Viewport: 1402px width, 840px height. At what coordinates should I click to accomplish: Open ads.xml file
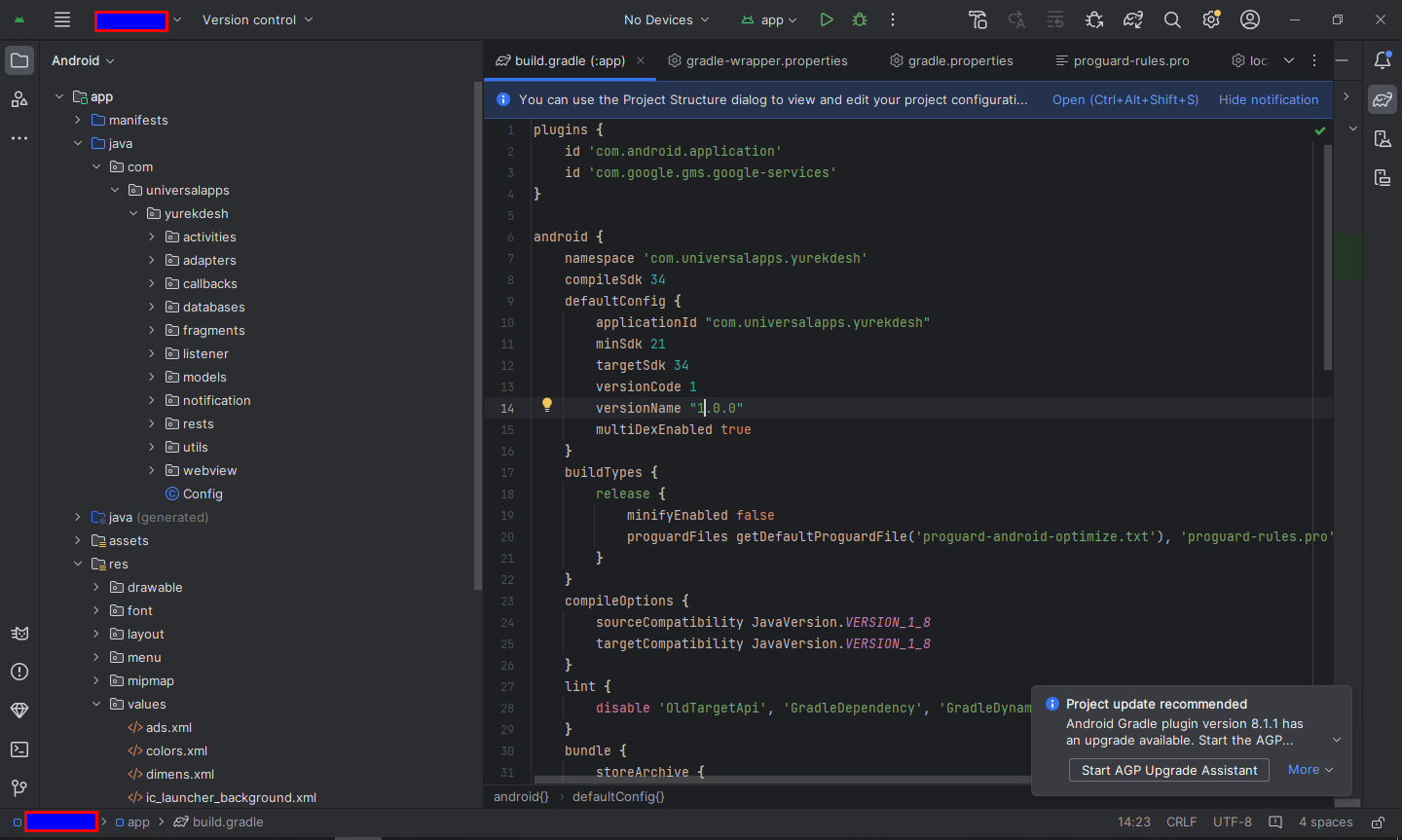point(161,727)
